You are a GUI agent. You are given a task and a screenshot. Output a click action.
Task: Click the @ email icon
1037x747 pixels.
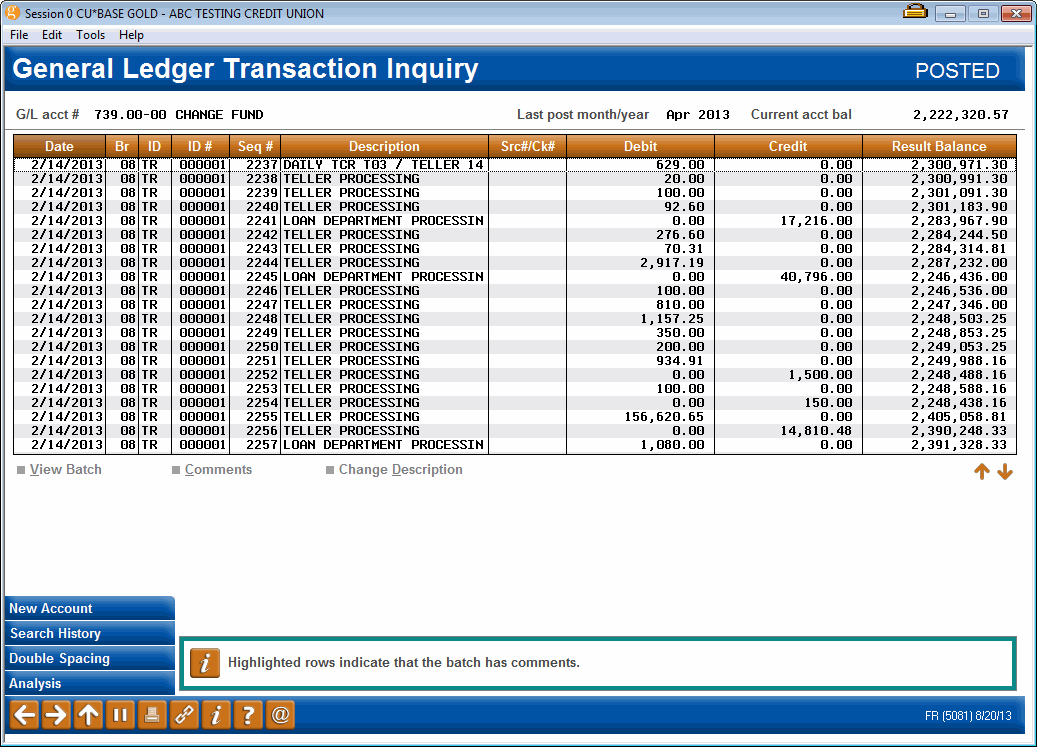(x=280, y=714)
